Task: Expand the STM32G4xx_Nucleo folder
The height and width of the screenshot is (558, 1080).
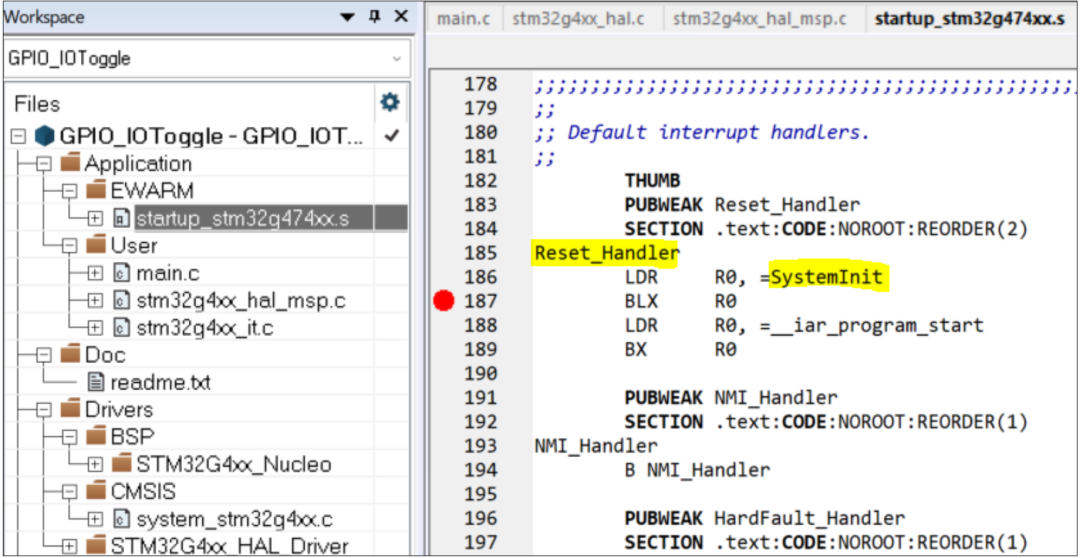Action: (95, 465)
